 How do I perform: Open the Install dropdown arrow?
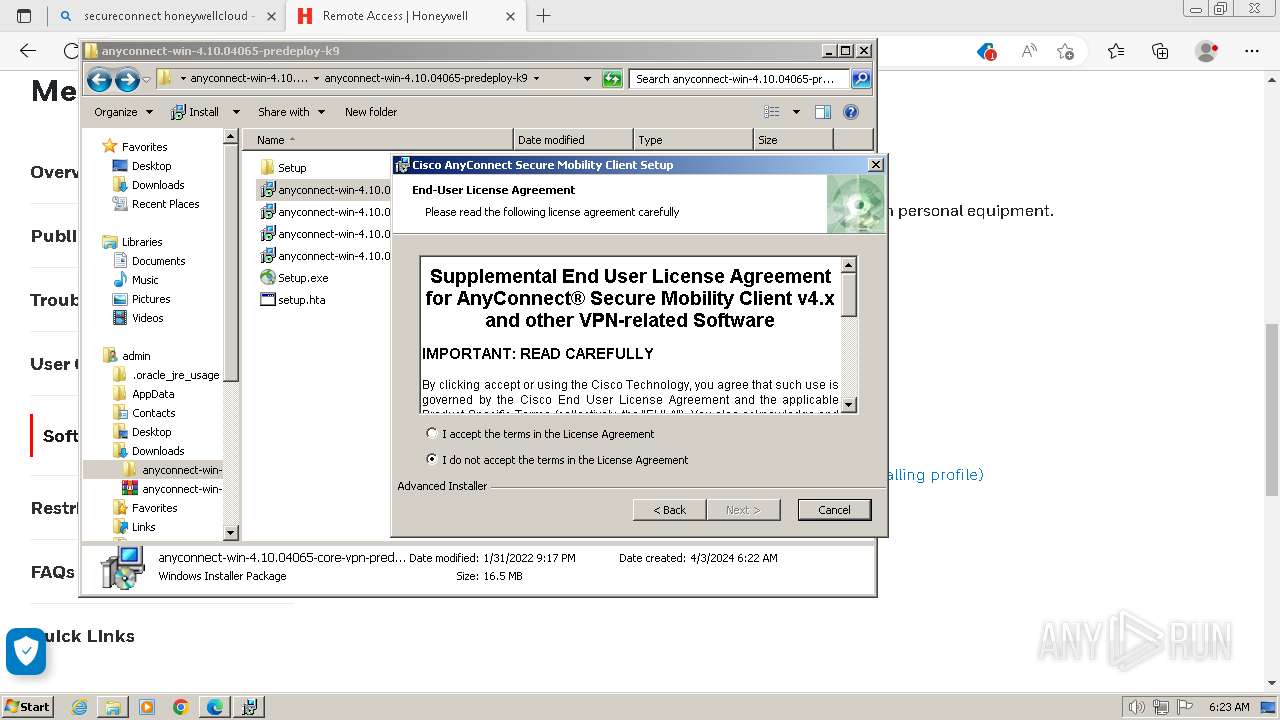tap(236, 112)
